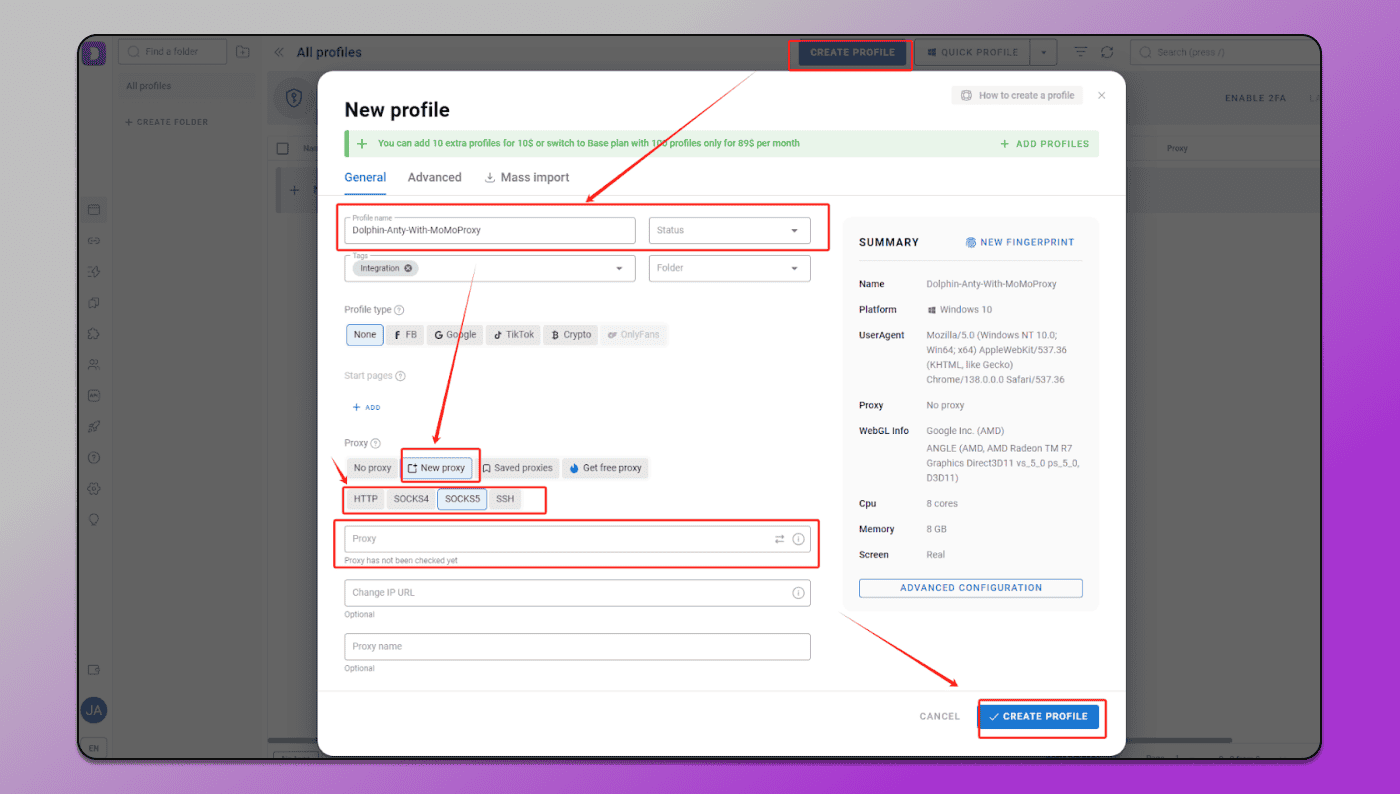Click the refresh icon in top toolbar
The width and height of the screenshot is (1400, 794).
tap(1107, 52)
